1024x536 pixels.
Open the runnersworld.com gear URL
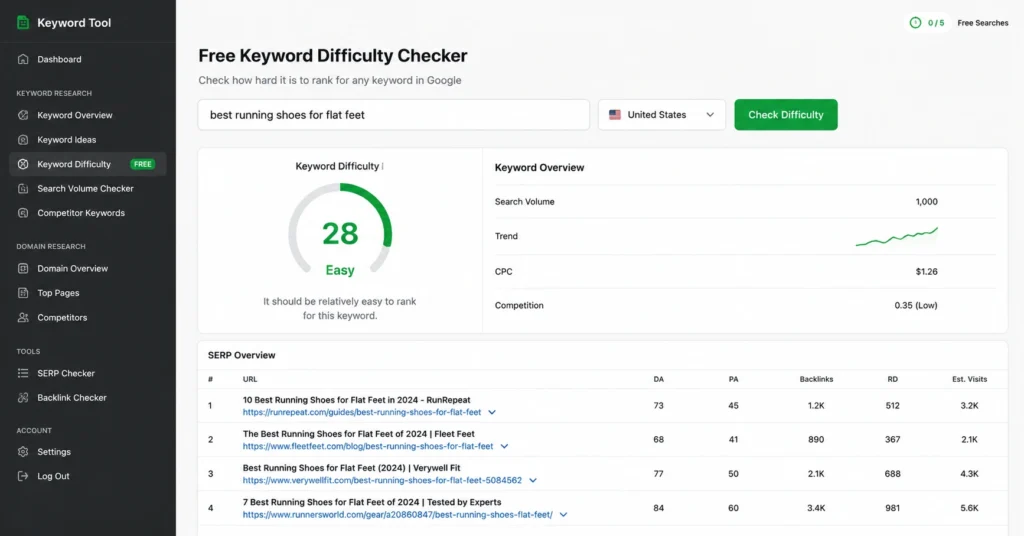398,515
